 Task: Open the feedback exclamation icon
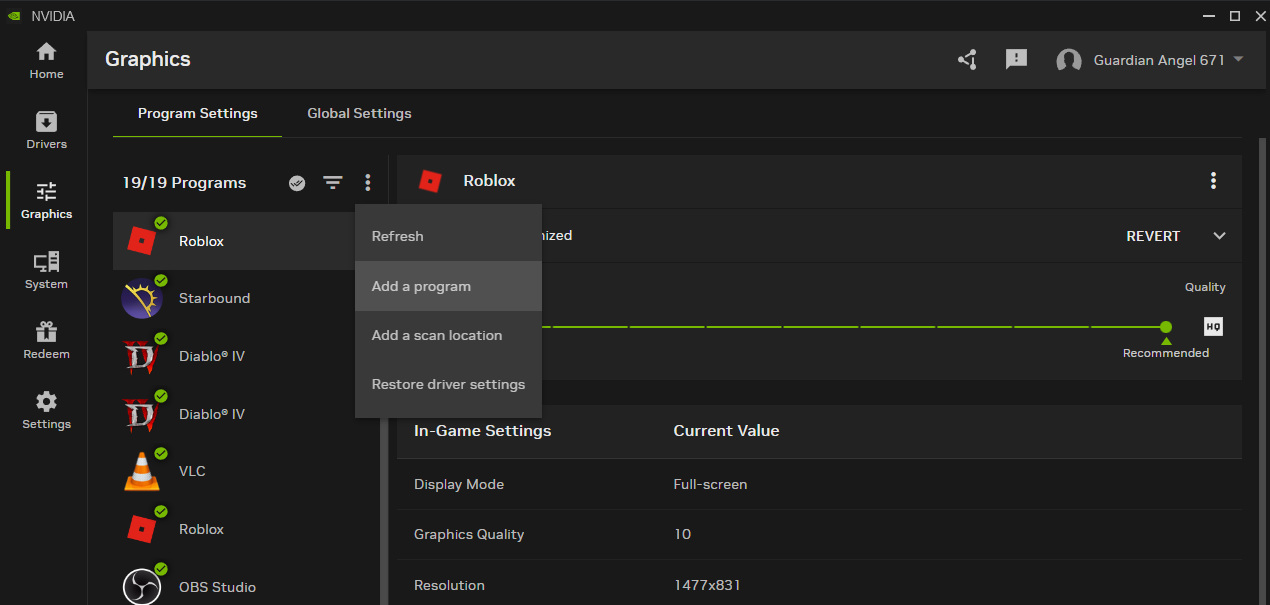click(1016, 60)
